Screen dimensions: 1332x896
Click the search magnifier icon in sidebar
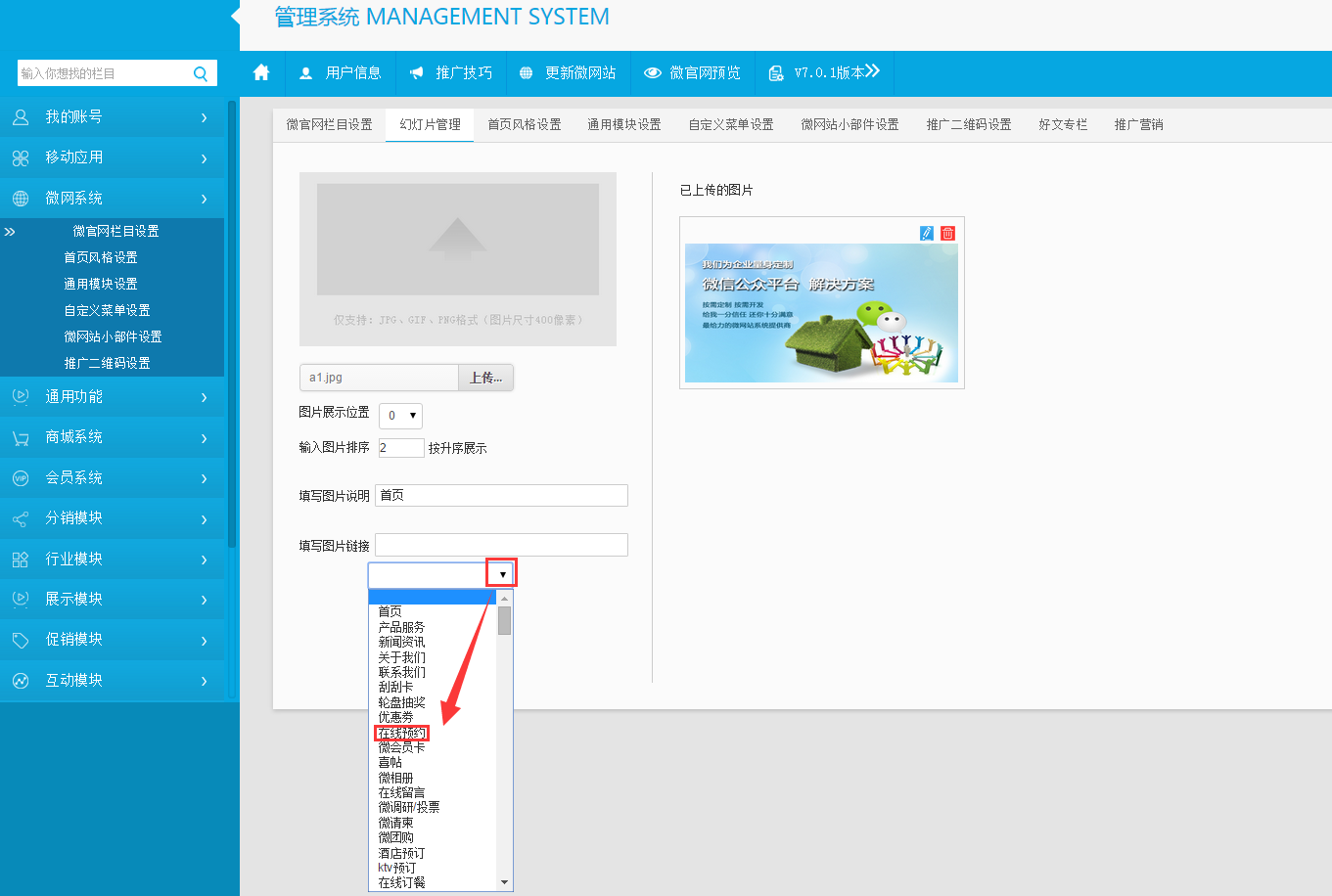click(201, 73)
